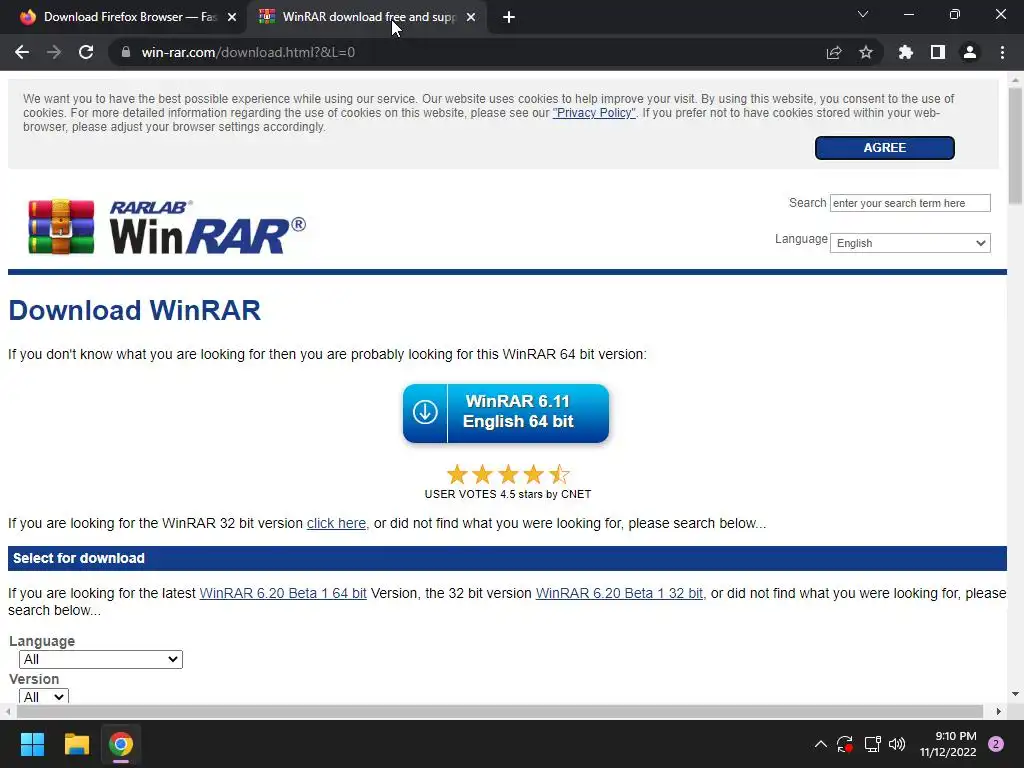The width and height of the screenshot is (1024, 768).
Task: Open the network tray icon
Action: click(872, 744)
